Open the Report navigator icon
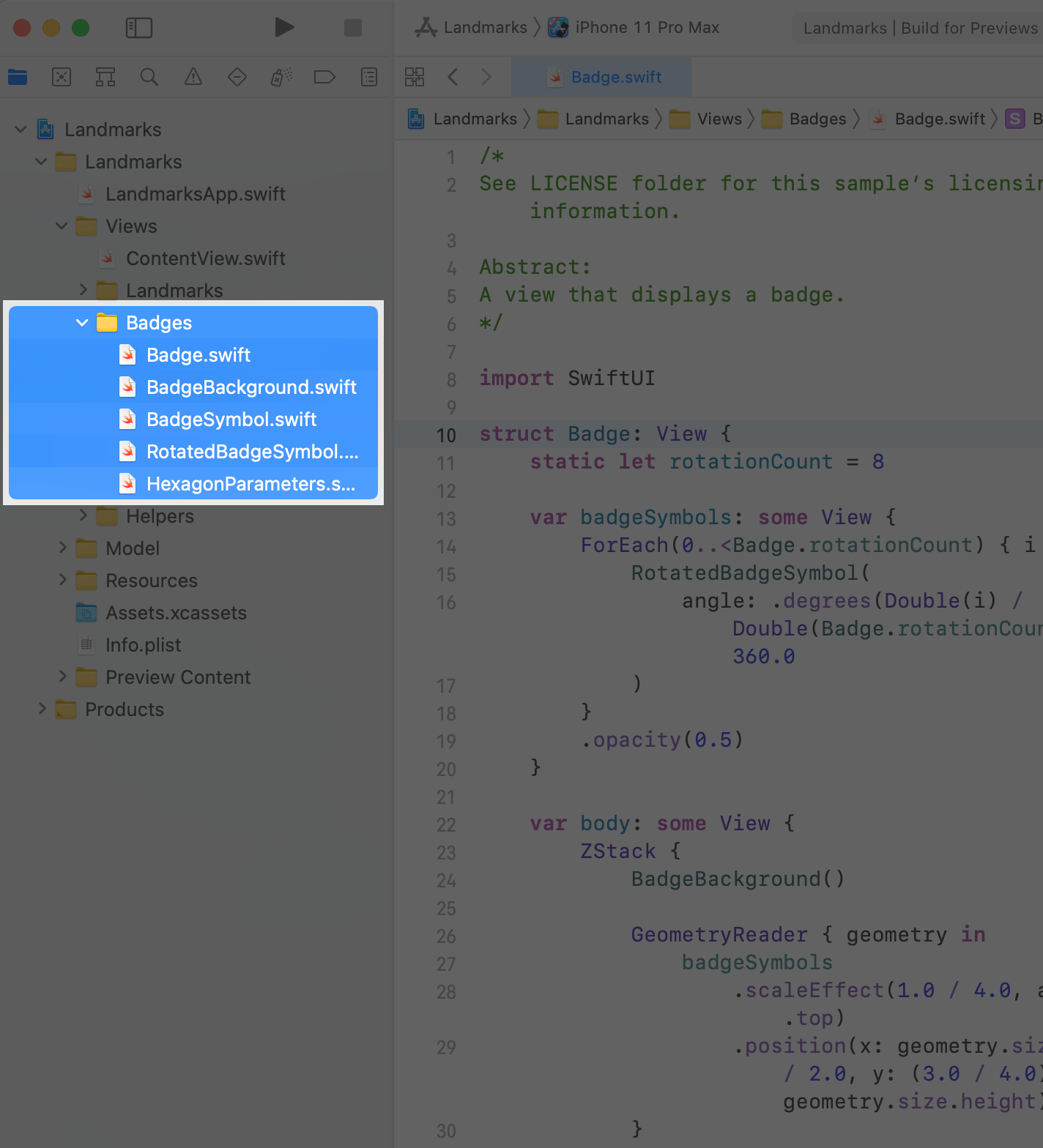1043x1148 pixels. pyautogui.click(x=369, y=77)
